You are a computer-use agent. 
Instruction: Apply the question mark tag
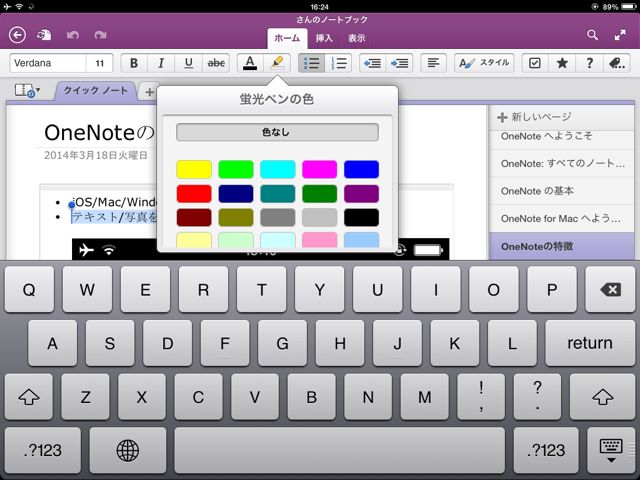coord(589,63)
